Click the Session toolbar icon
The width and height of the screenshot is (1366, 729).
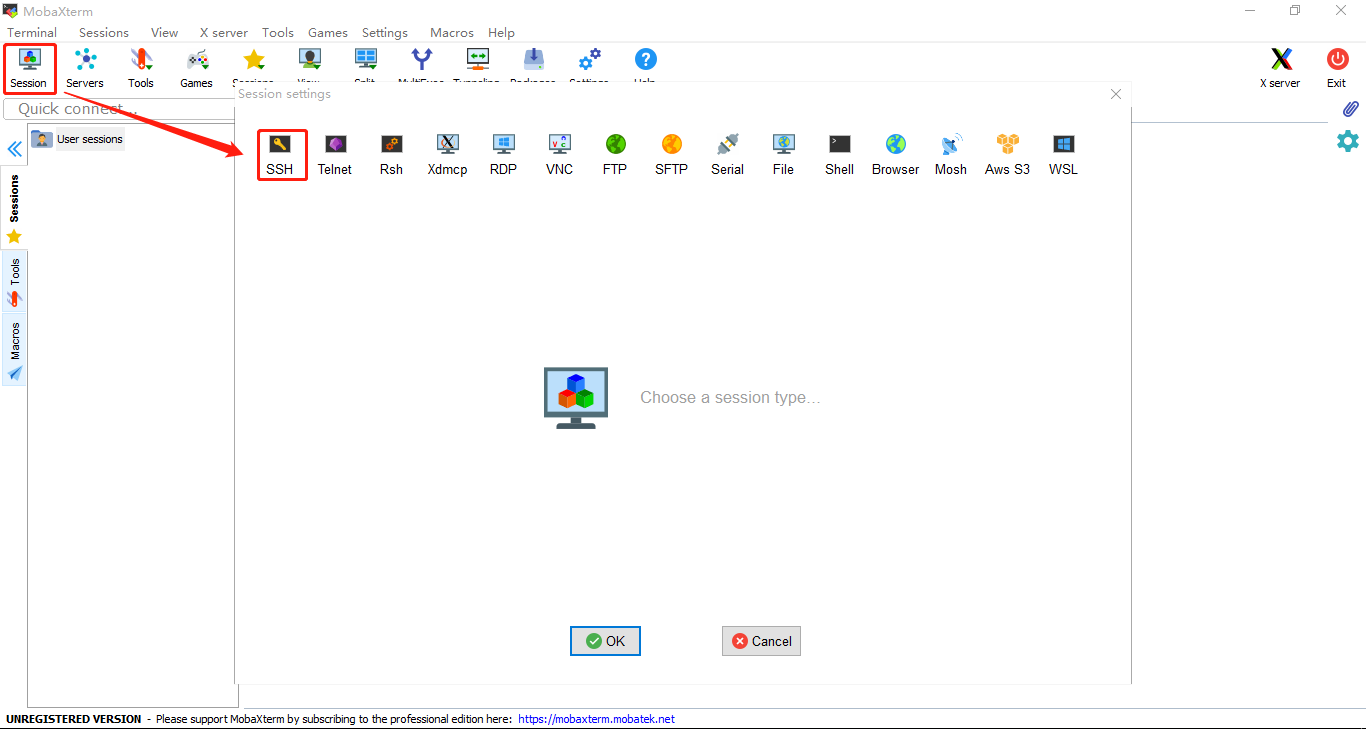29,68
